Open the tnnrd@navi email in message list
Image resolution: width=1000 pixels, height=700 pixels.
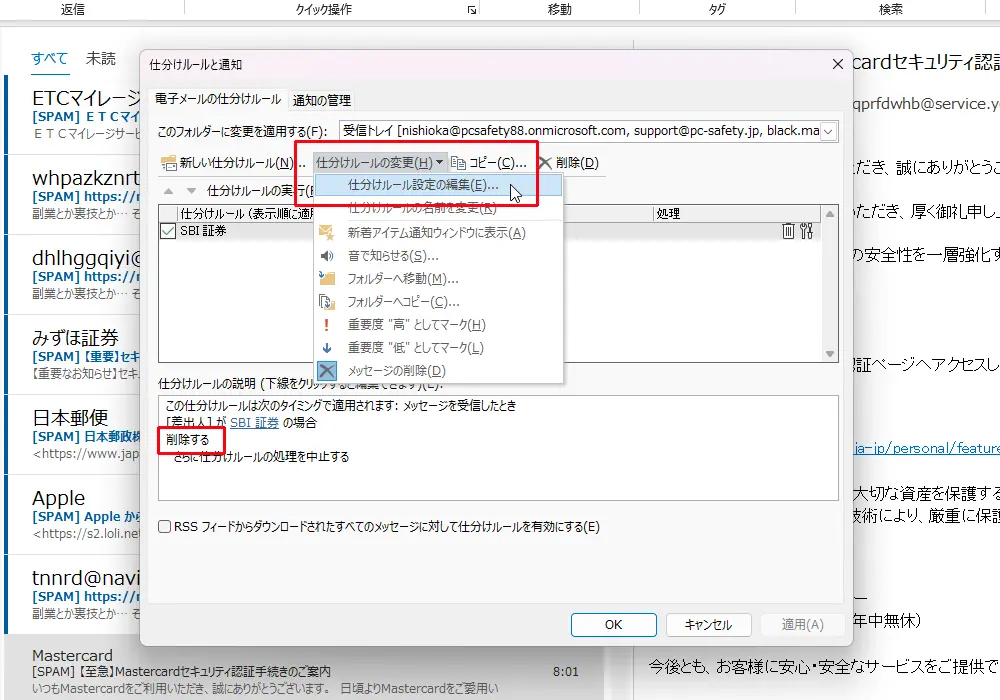point(73,595)
